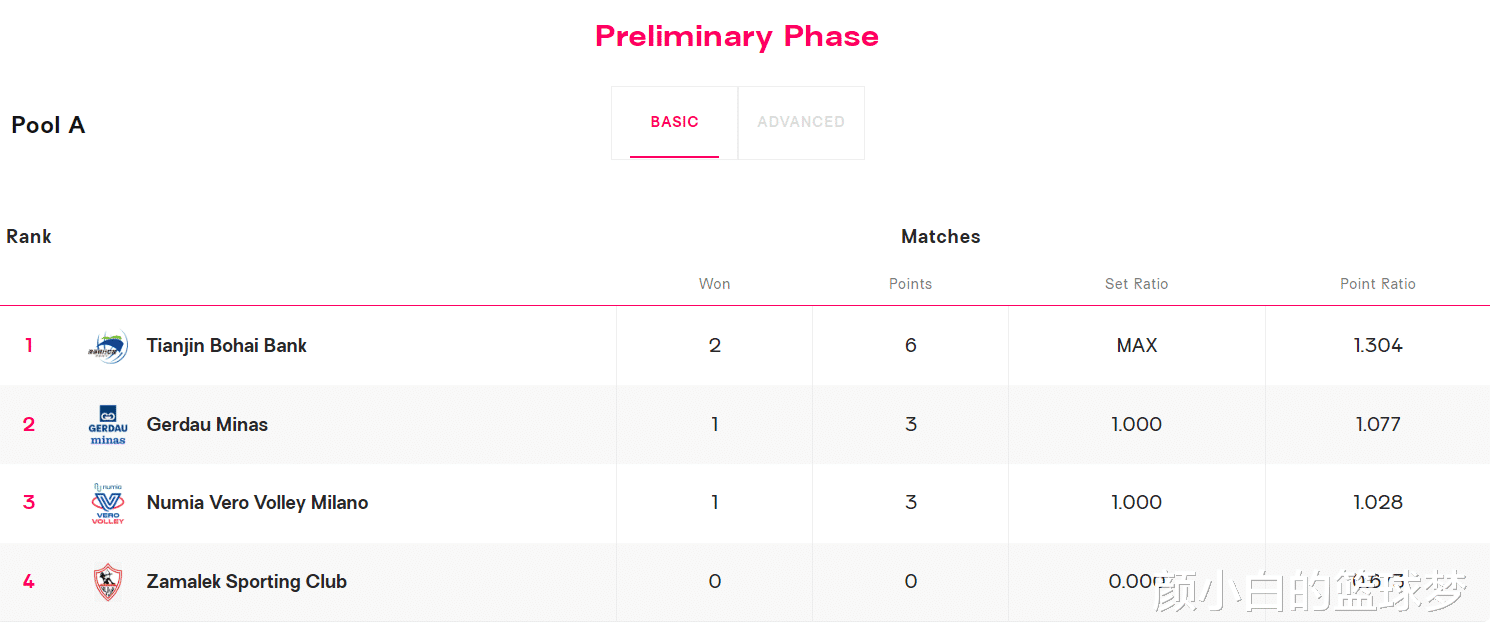Open the Gerdau Minas team name
Viewport: 1490px width, 643px height.
point(207,425)
